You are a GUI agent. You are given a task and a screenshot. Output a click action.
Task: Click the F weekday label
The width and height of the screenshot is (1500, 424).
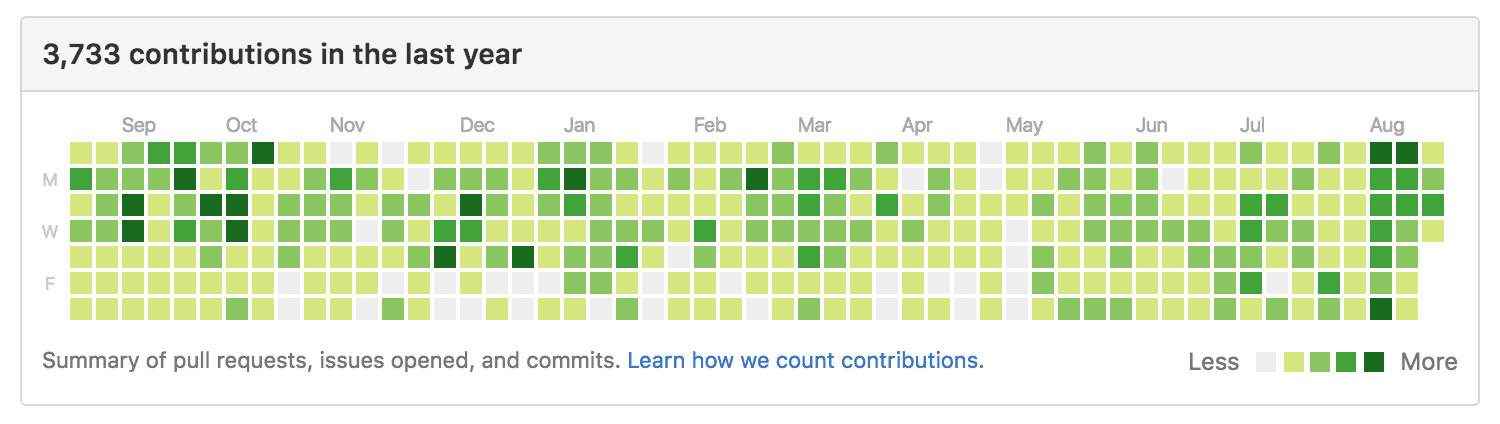(49, 284)
